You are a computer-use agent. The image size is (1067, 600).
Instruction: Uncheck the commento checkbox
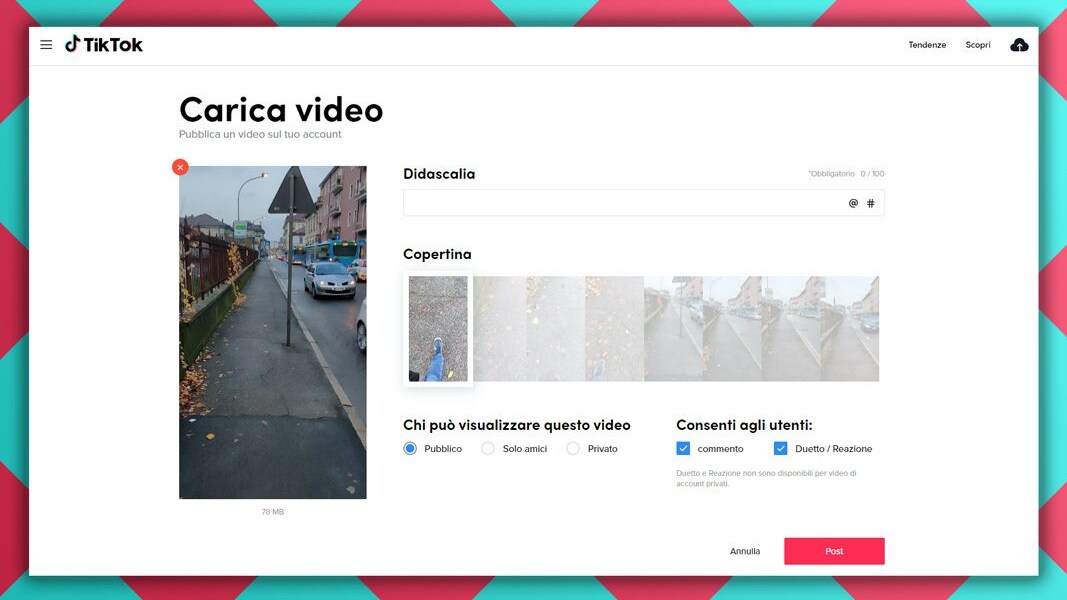point(683,449)
